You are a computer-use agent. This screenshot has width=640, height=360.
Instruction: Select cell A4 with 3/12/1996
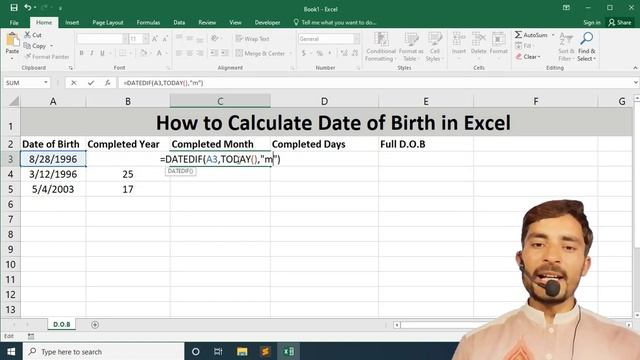[53, 174]
